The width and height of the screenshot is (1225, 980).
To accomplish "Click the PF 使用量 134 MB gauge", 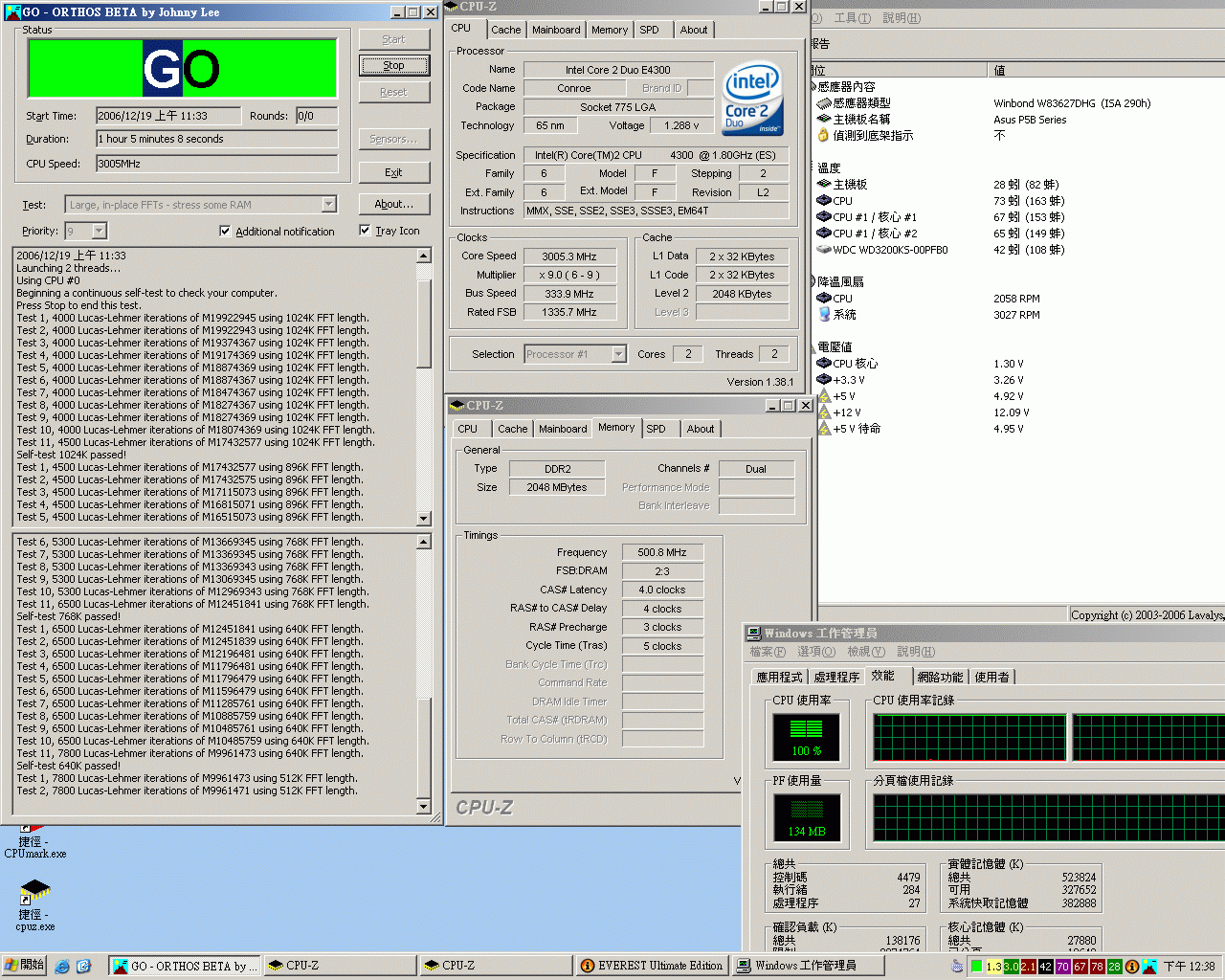I will (807, 818).
